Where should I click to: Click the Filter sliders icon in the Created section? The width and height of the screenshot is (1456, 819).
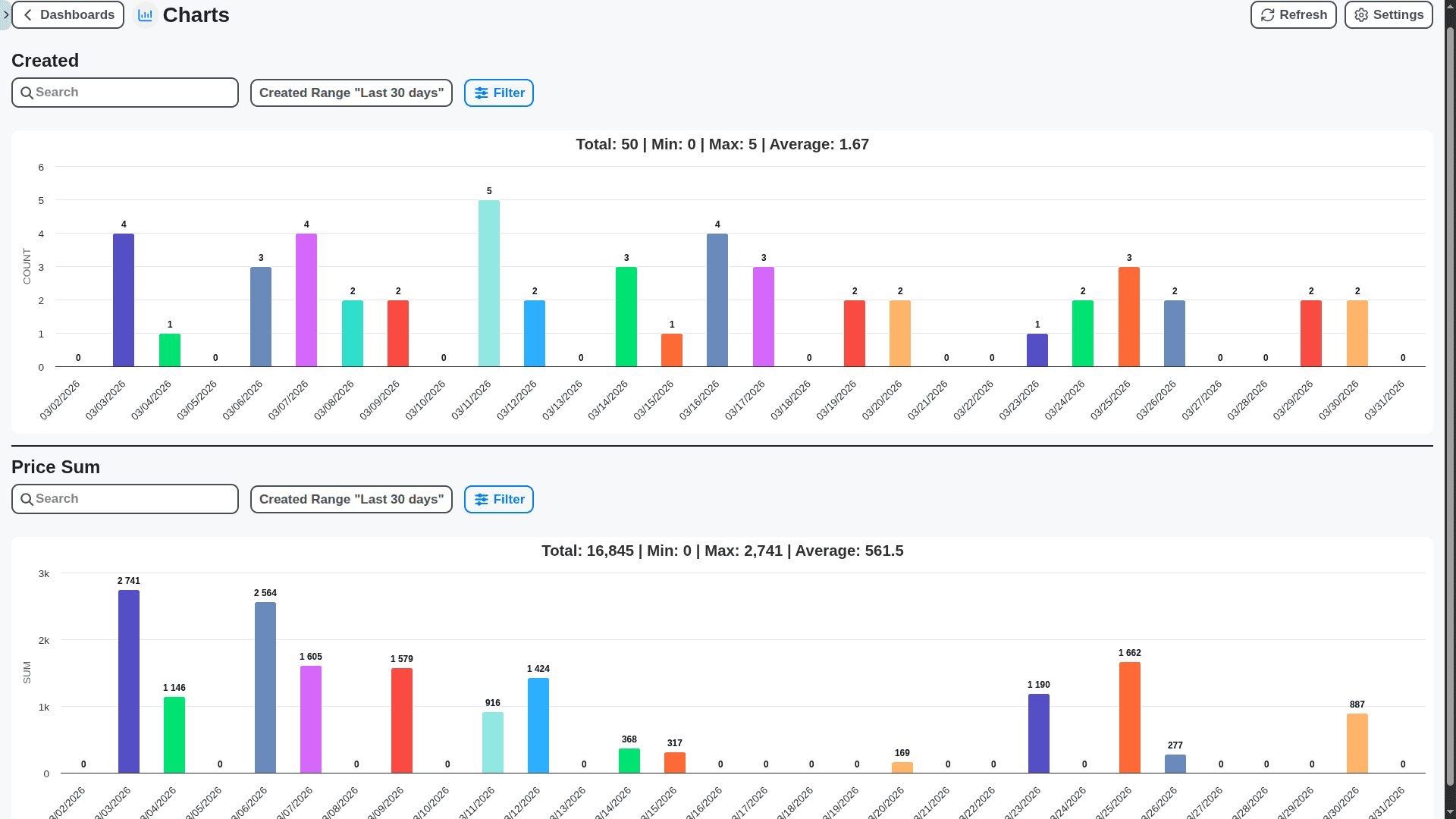(x=482, y=93)
